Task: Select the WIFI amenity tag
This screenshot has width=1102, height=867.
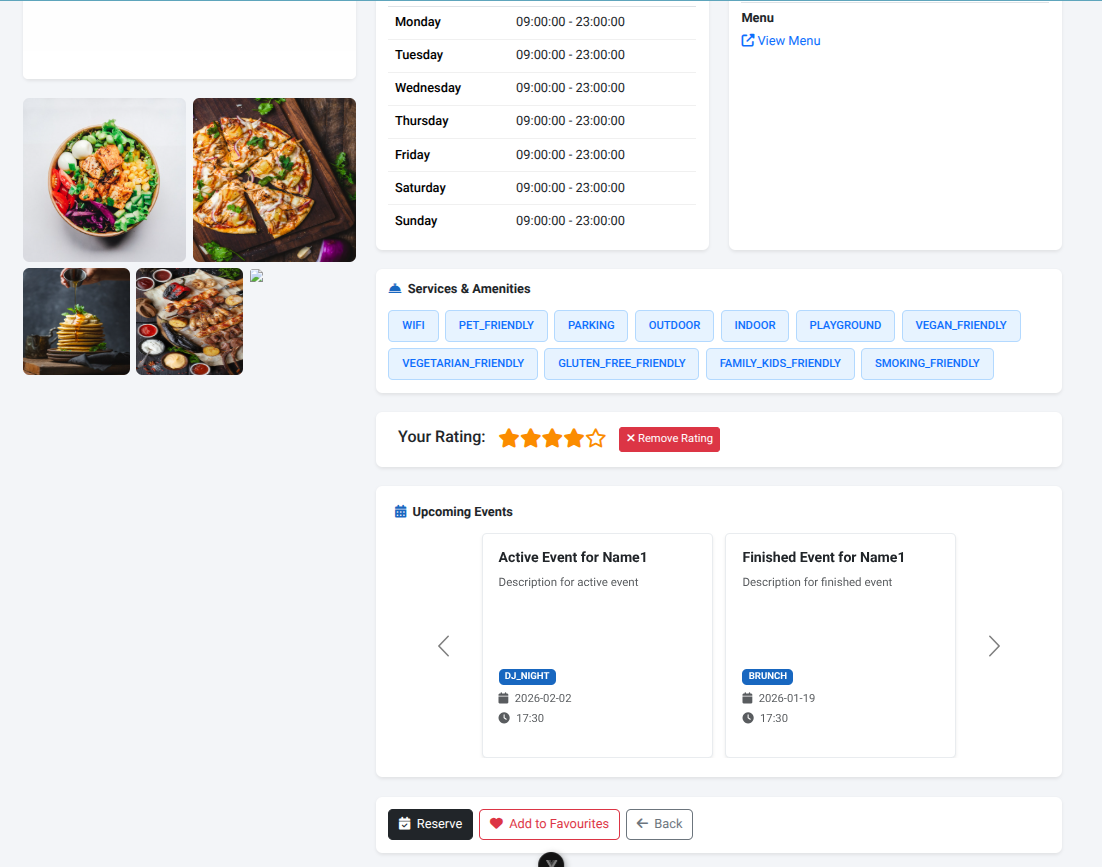Action: click(413, 326)
